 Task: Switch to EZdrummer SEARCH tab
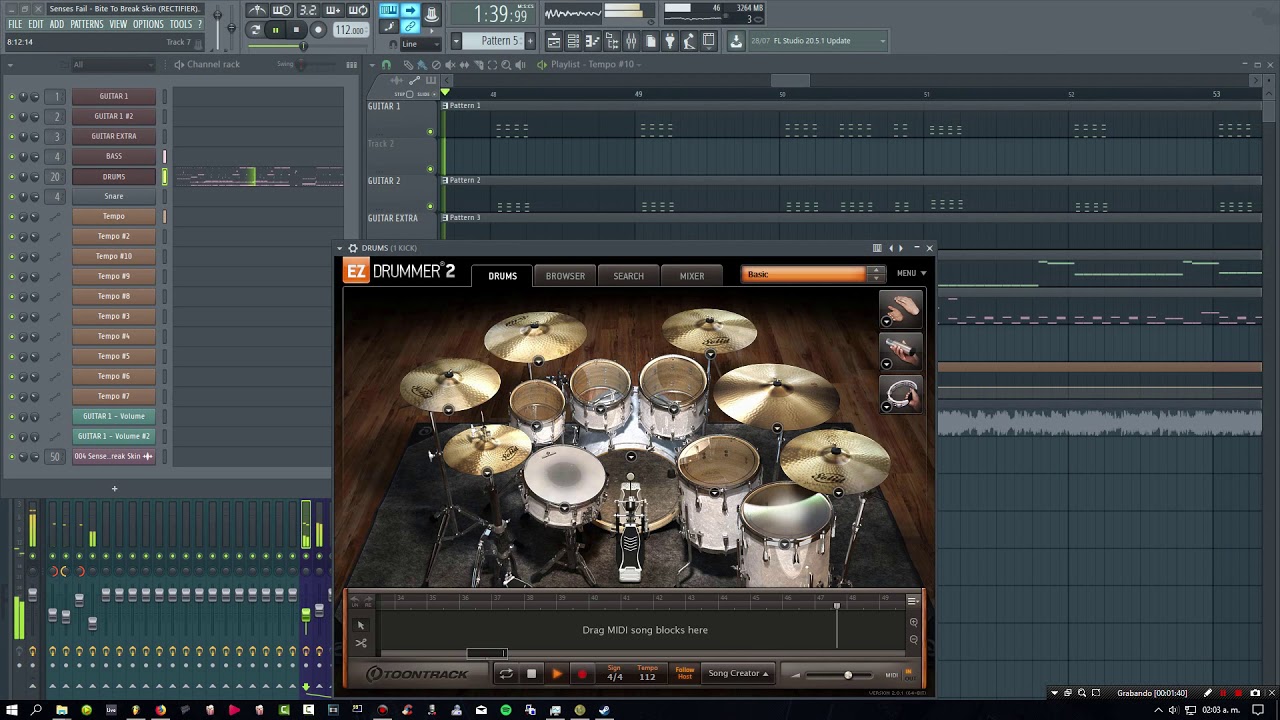pos(629,276)
